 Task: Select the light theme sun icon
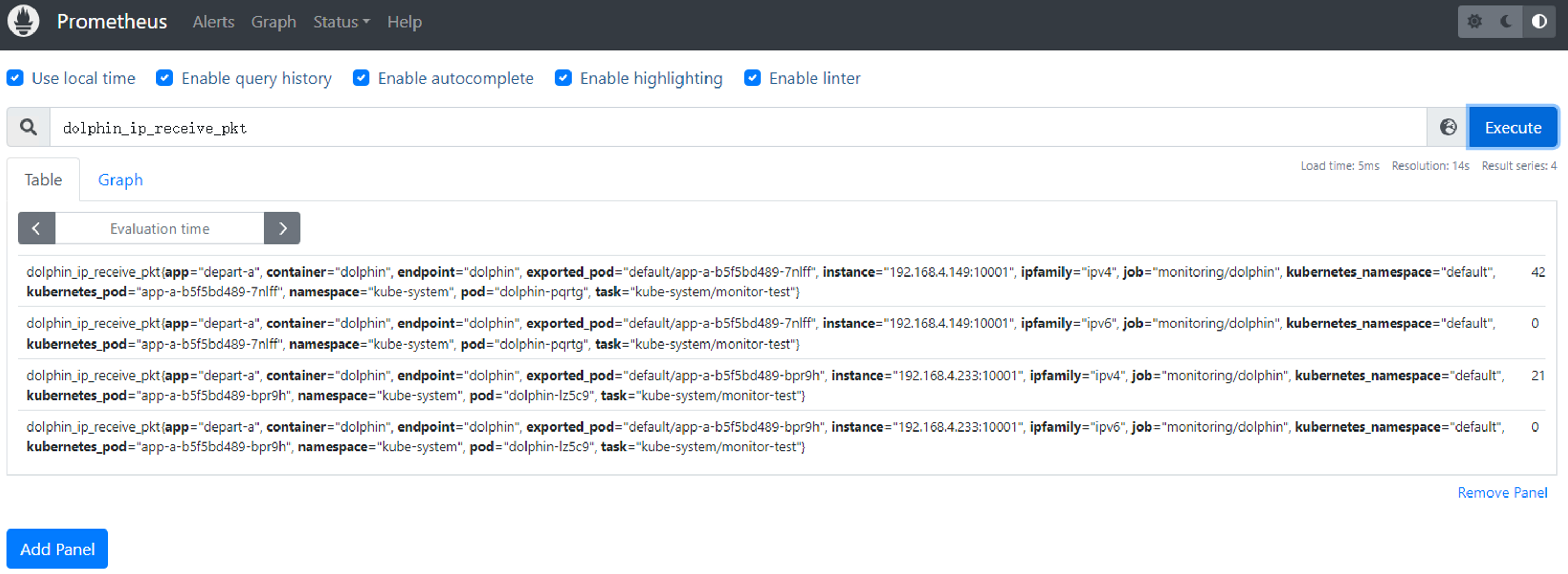coord(1474,22)
